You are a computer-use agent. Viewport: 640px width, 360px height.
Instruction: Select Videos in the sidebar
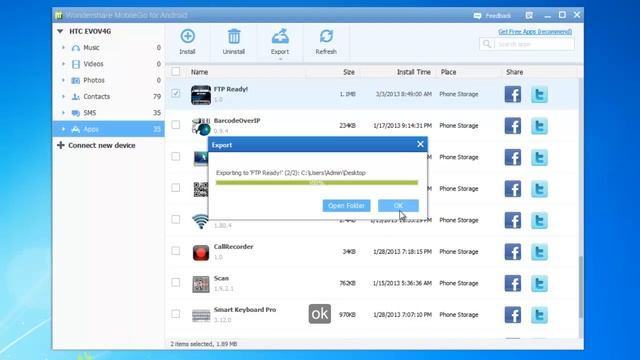pos(109,64)
